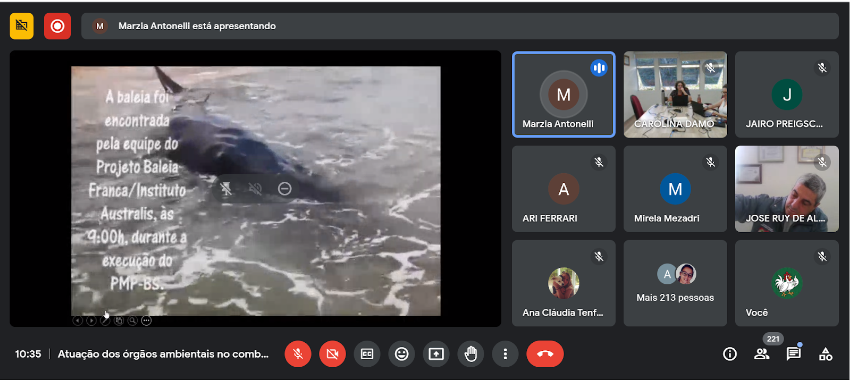Open the Mais 213 pessoas tile
This screenshot has width=852, height=380.
pos(675,283)
